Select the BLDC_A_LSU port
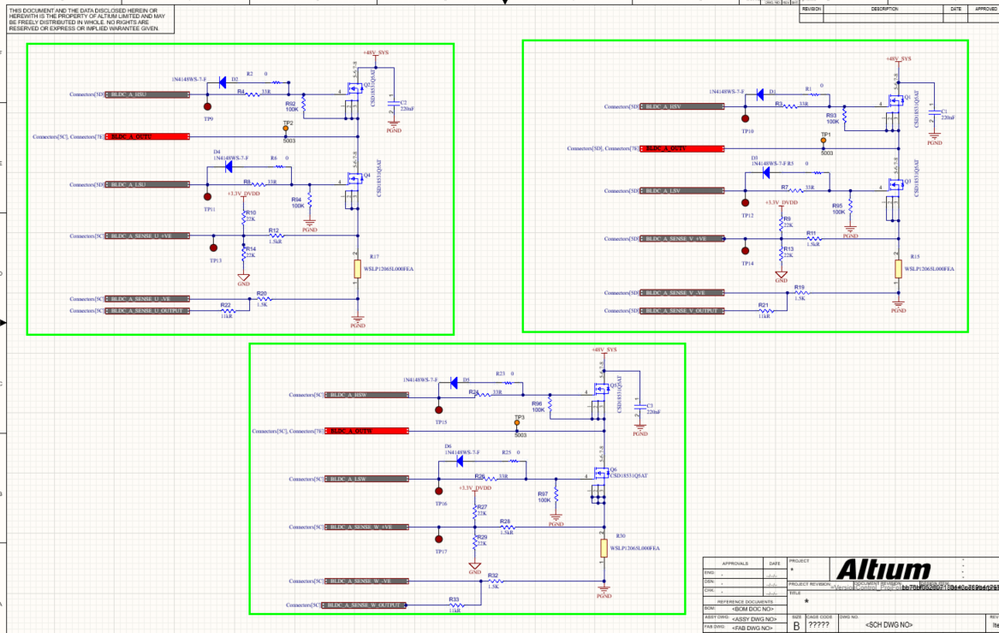Viewport: 999px width, 633px height. (147, 185)
